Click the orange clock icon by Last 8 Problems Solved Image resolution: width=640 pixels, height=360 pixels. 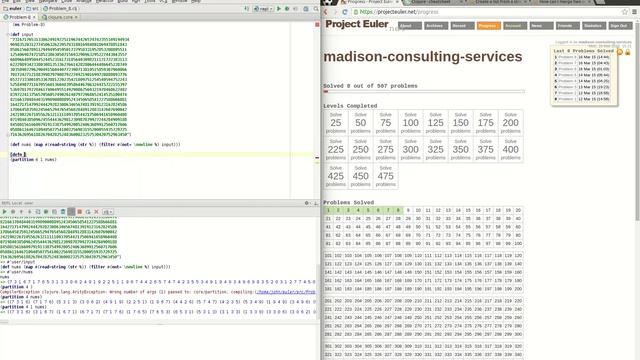[x=620, y=52]
